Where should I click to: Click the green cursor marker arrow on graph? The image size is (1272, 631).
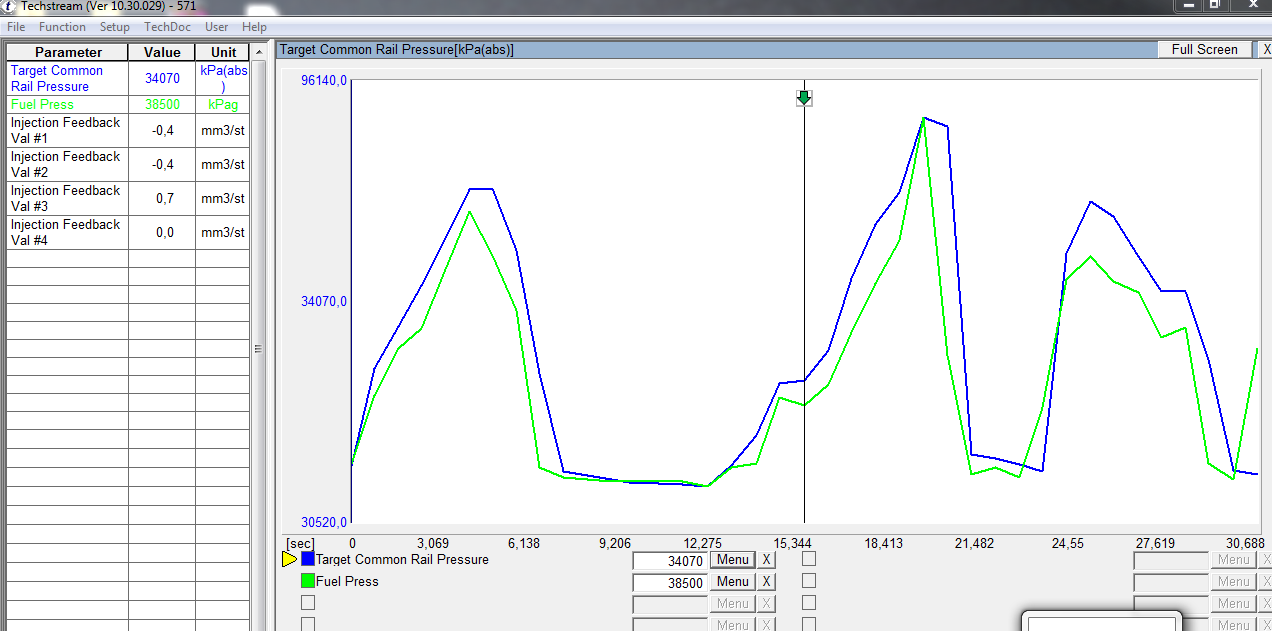point(805,98)
